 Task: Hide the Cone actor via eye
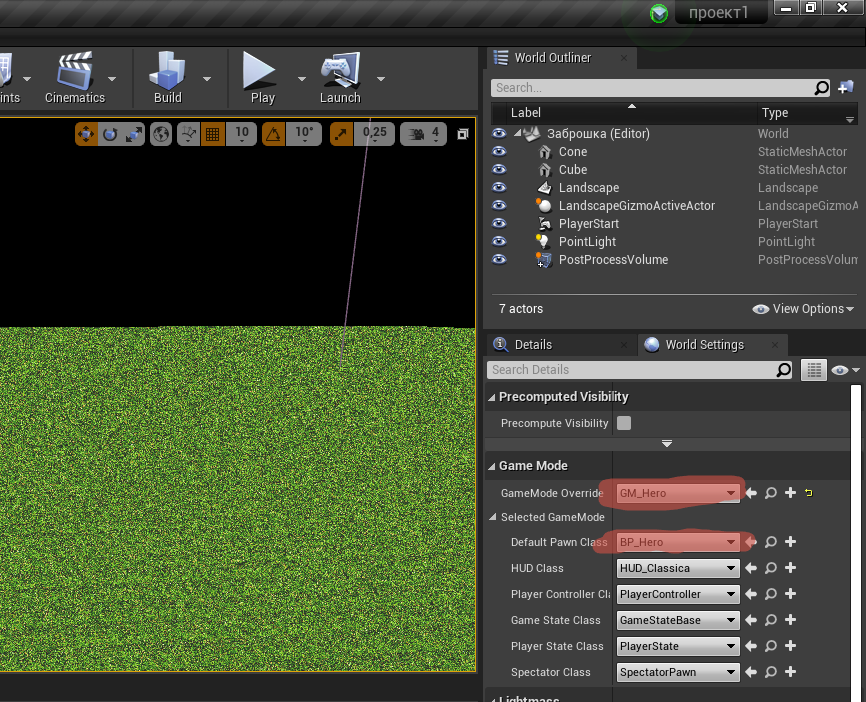tap(499, 151)
